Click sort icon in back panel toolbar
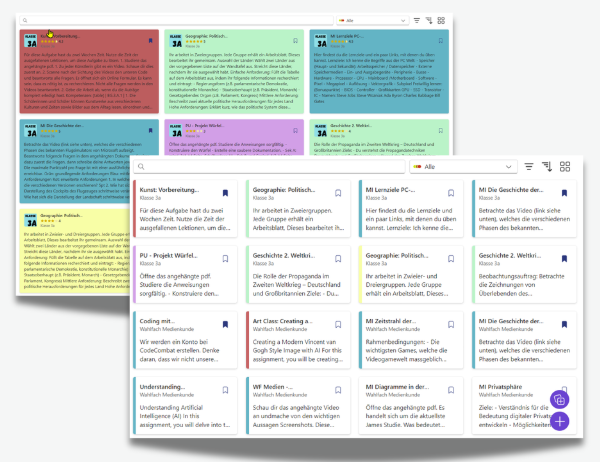 point(429,20)
